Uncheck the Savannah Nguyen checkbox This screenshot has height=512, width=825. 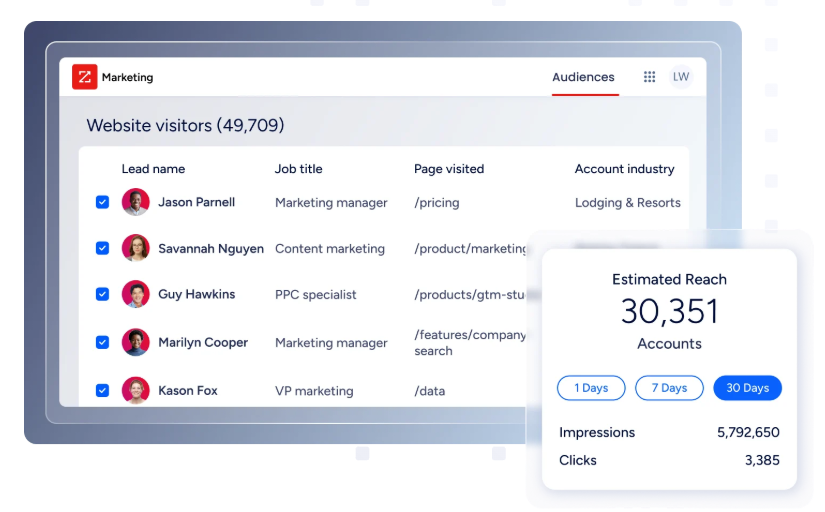[103, 248]
